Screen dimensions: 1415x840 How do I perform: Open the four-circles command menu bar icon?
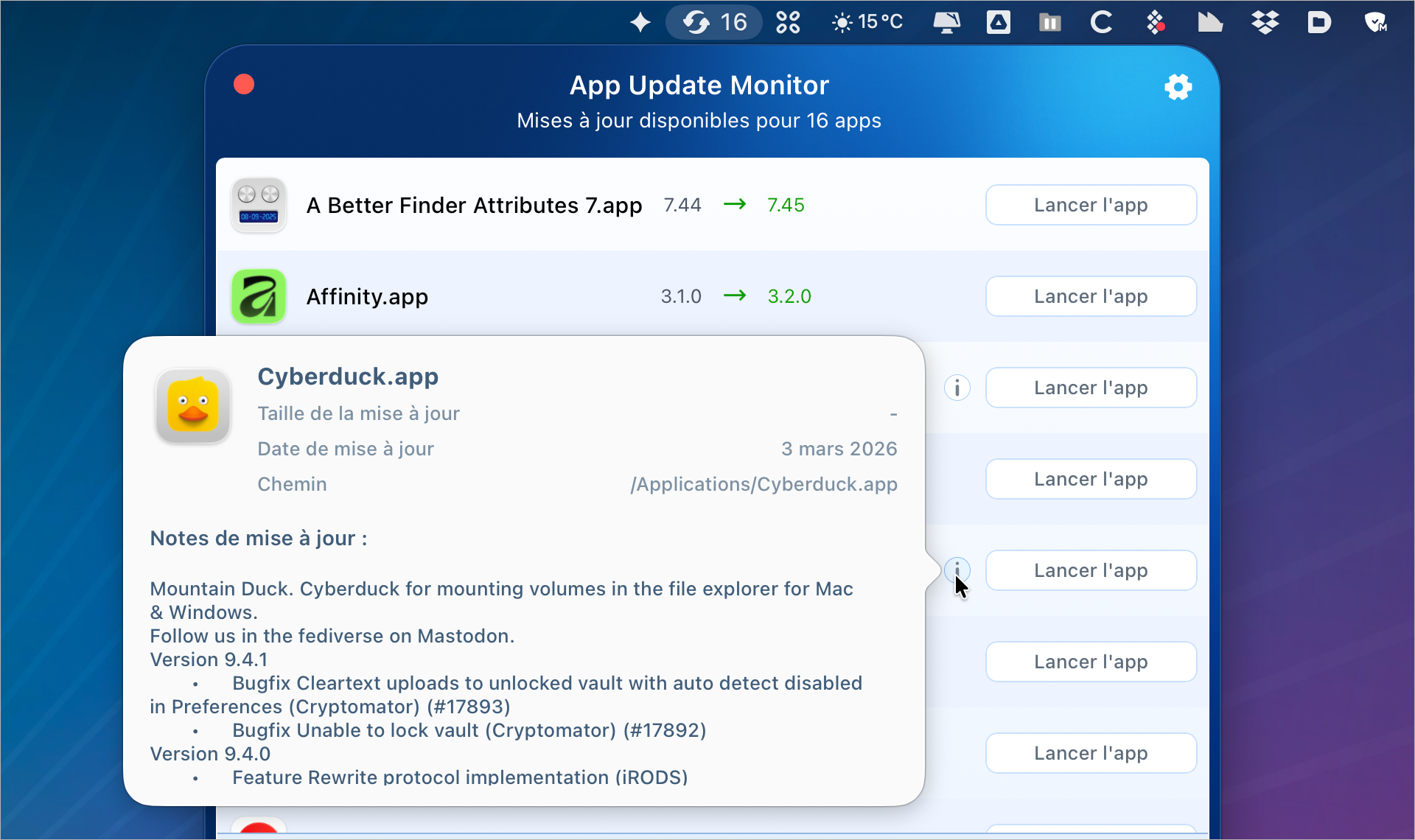point(788,22)
